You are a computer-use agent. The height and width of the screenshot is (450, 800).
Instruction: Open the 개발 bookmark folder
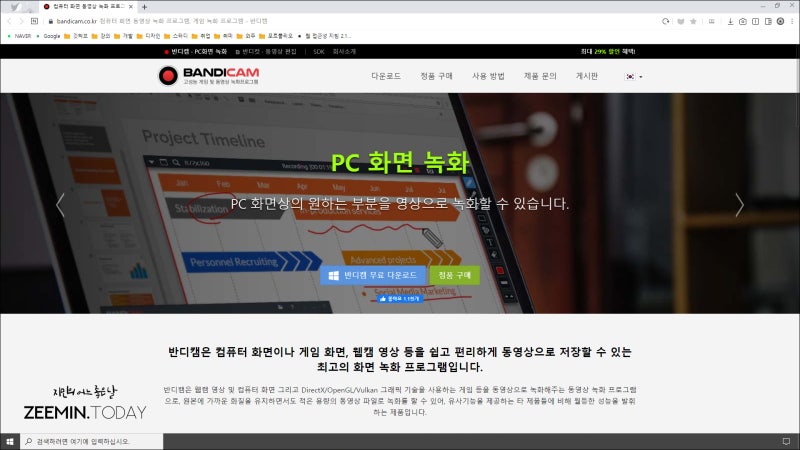tap(123, 36)
